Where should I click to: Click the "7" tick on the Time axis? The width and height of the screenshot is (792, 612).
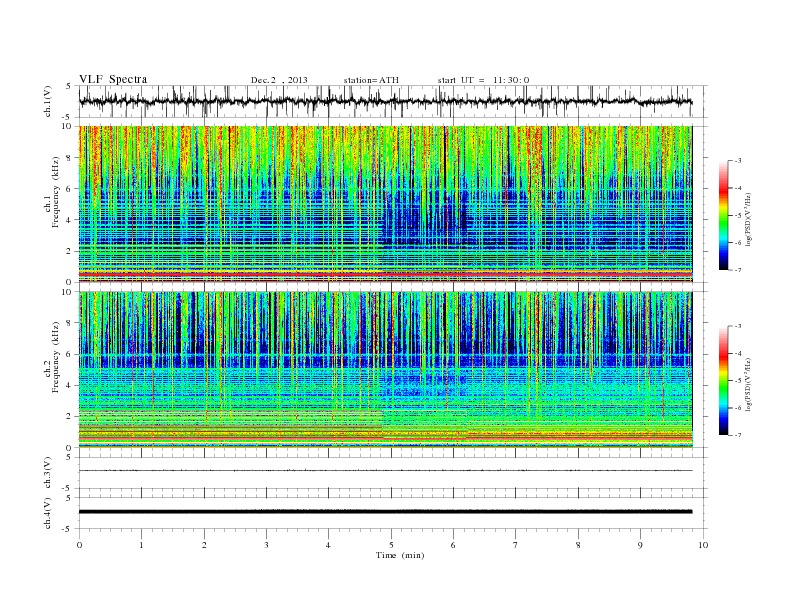coord(516,545)
